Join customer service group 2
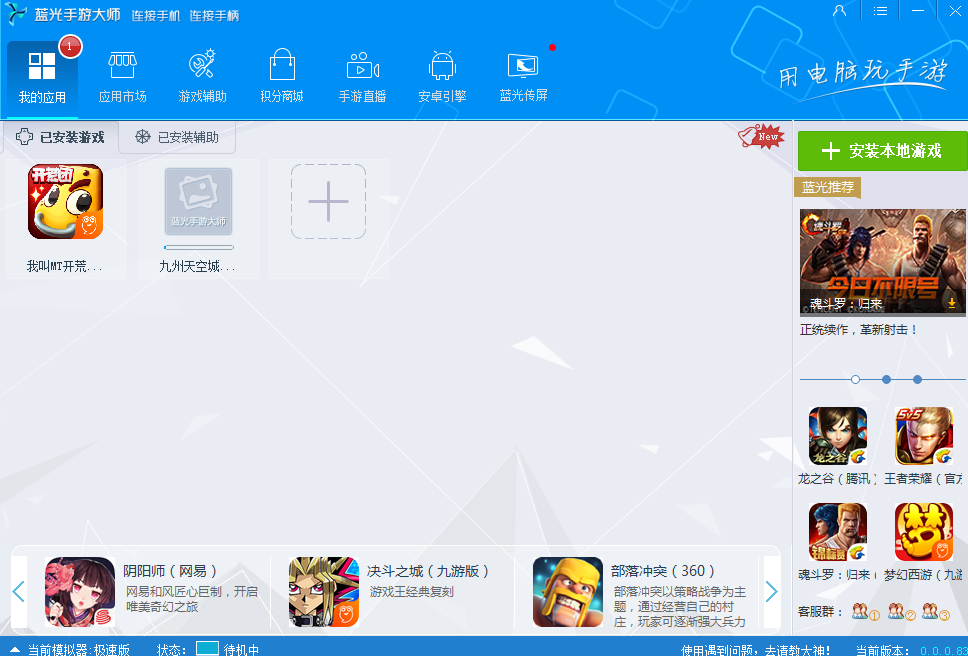The width and height of the screenshot is (968, 656). 901,612
